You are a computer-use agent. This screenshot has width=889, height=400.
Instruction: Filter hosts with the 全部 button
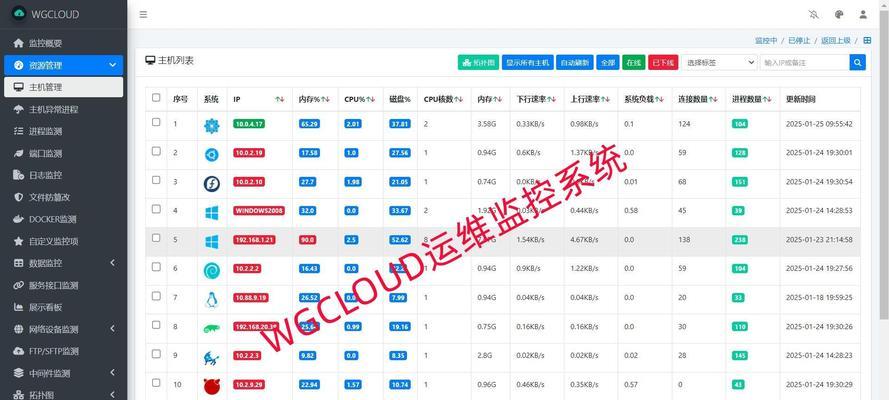[x=608, y=62]
